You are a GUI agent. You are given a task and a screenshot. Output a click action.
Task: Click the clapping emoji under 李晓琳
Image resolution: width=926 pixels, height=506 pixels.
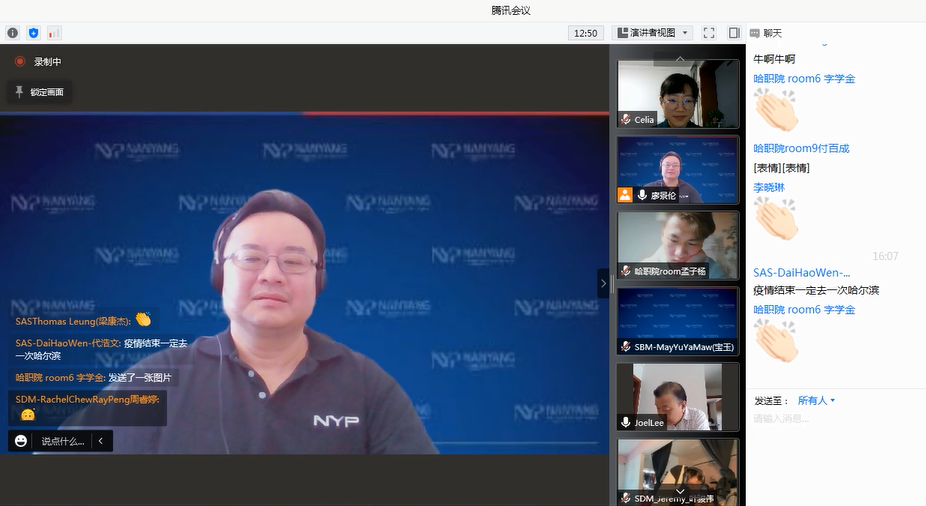pyautogui.click(x=776, y=218)
